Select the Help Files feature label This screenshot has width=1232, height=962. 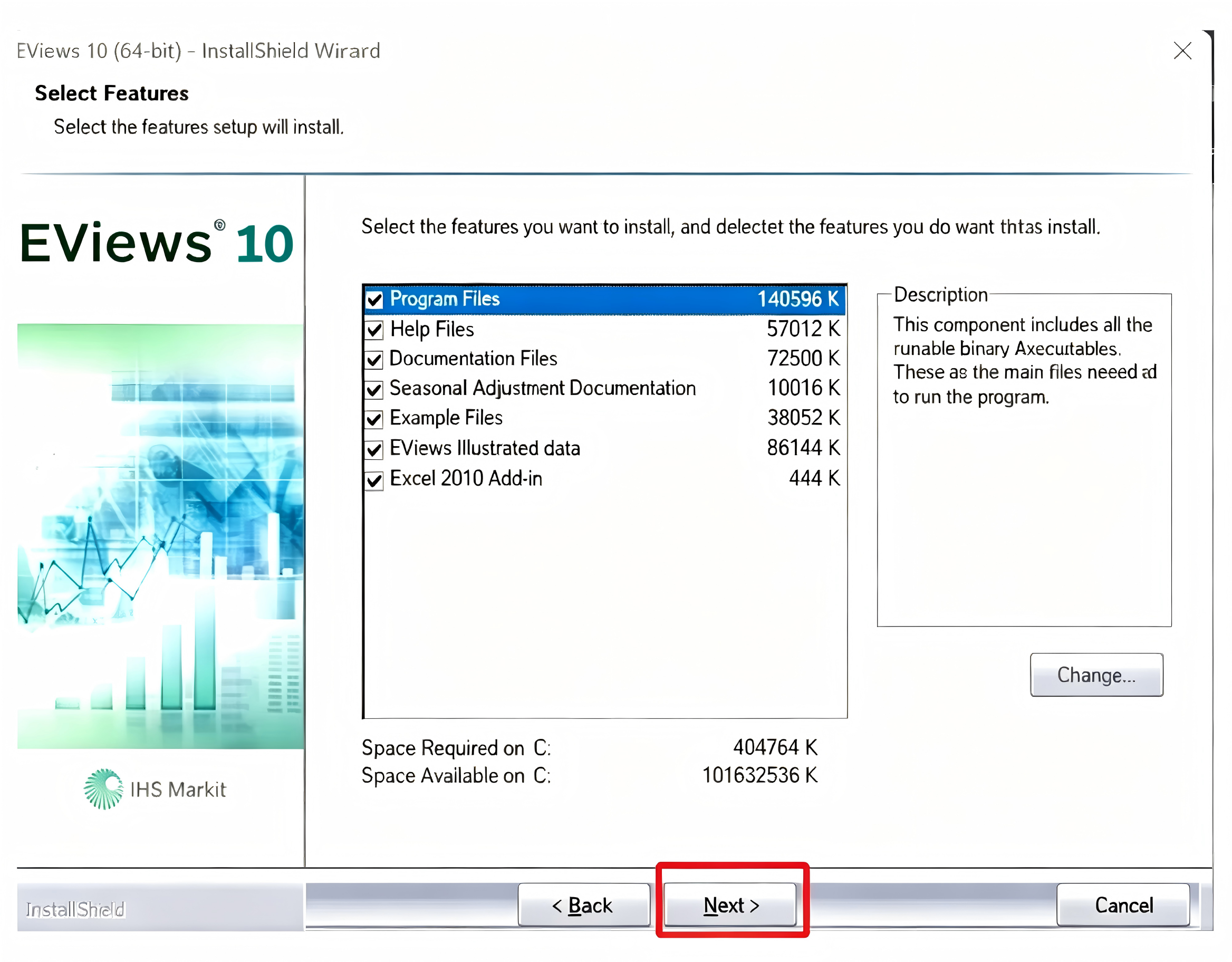pos(431,329)
